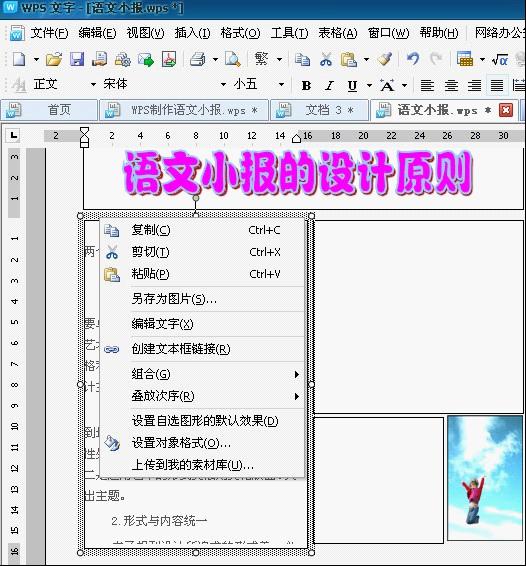526x566 pixels.
Task: Toggle justify alignment button
Action: coord(497,86)
